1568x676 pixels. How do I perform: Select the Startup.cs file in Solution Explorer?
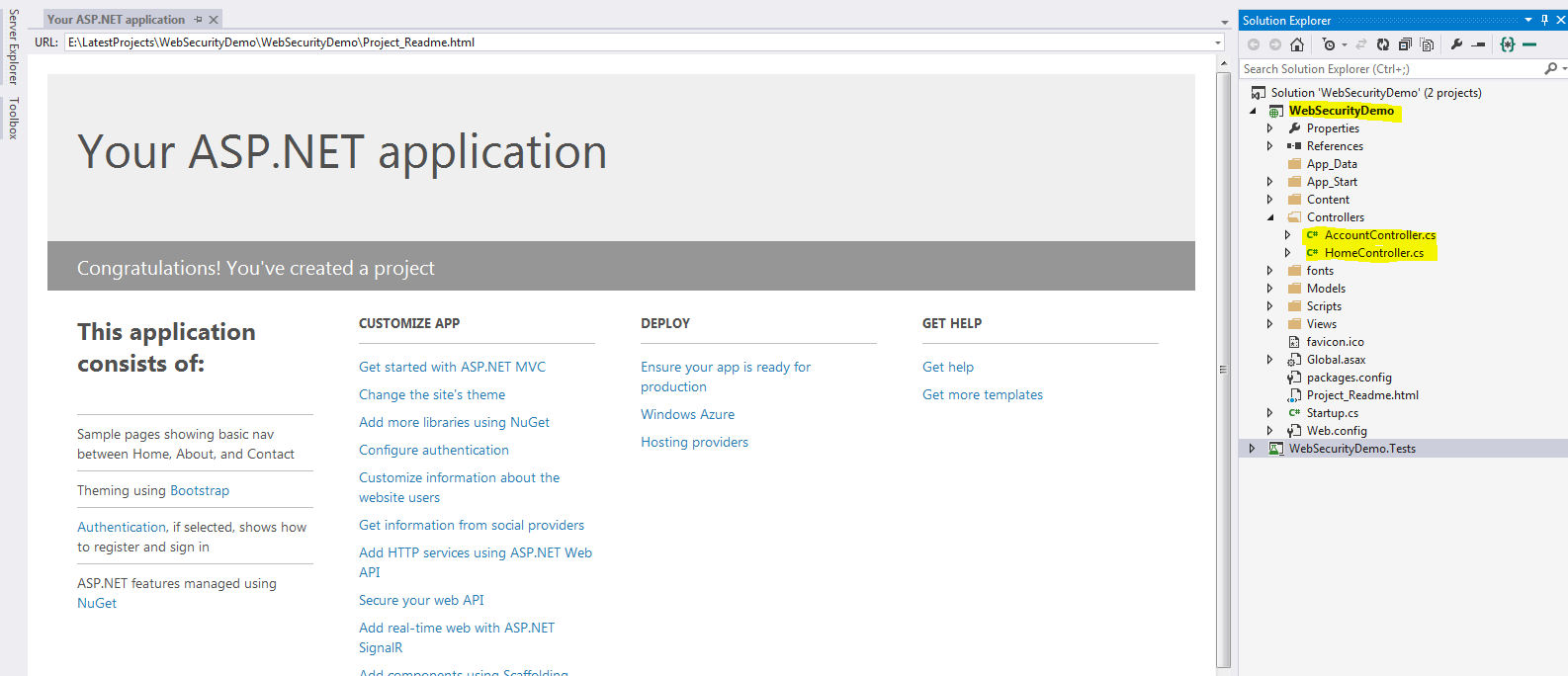(1332, 413)
